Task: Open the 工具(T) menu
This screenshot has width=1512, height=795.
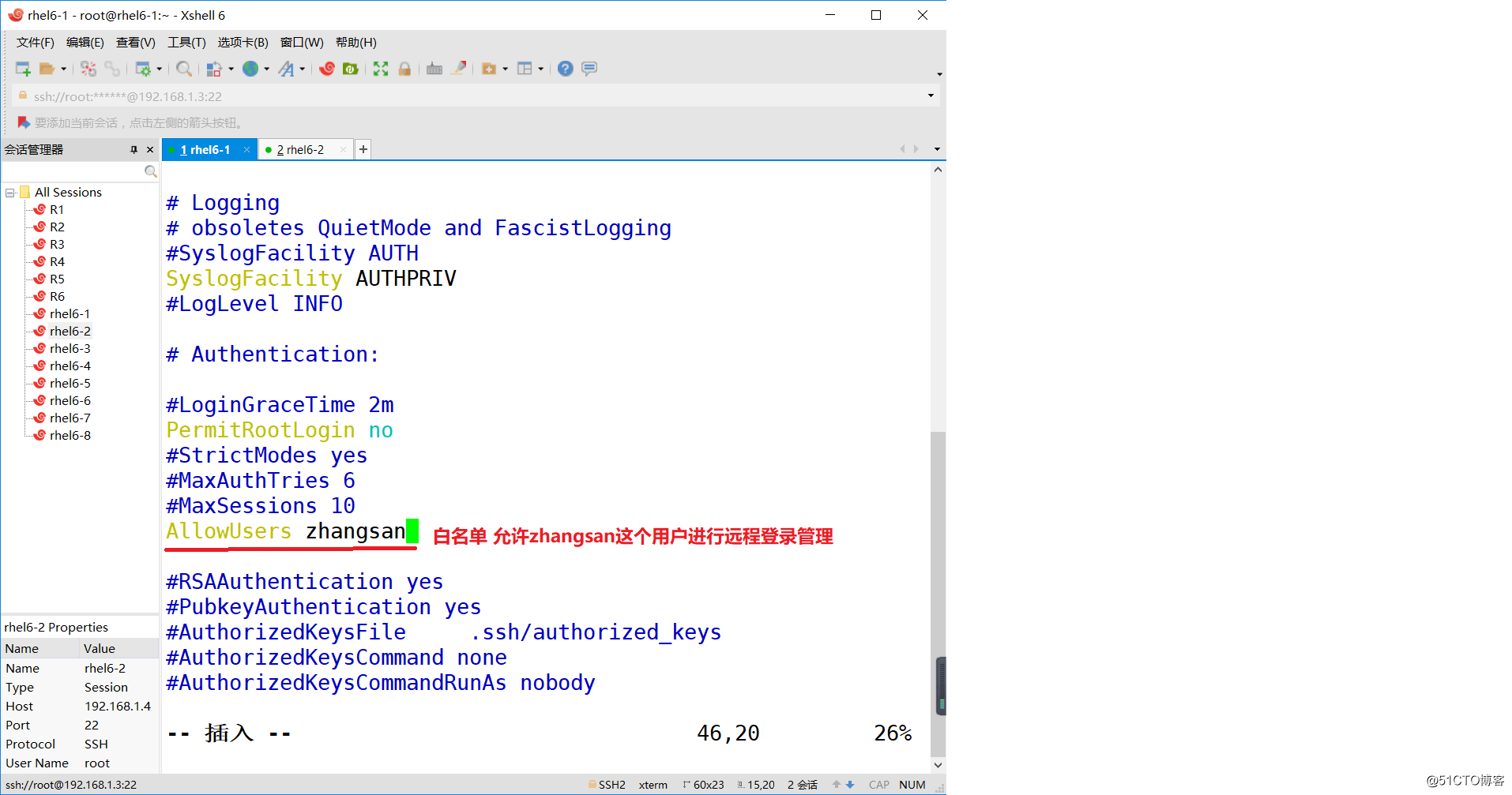Action: [x=186, y=43]
